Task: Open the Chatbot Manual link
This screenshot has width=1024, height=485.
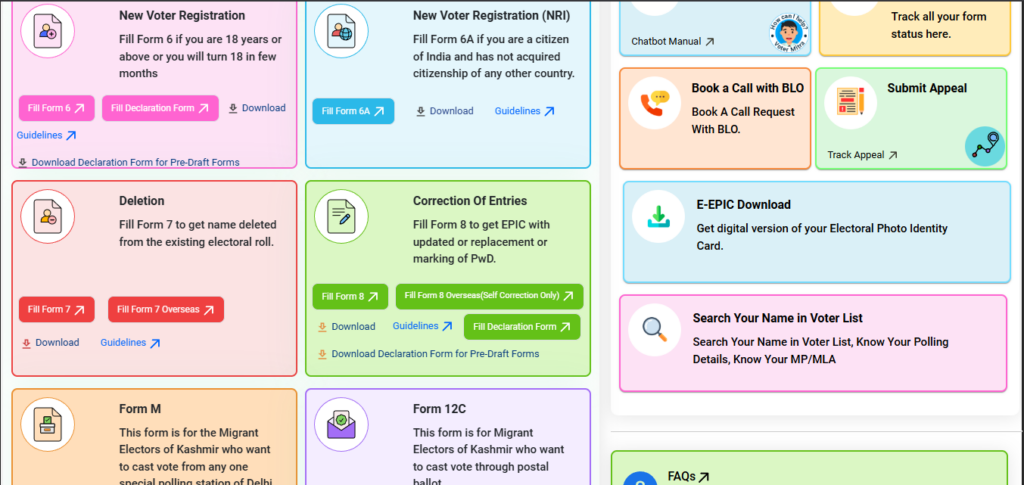Action: 673,41
